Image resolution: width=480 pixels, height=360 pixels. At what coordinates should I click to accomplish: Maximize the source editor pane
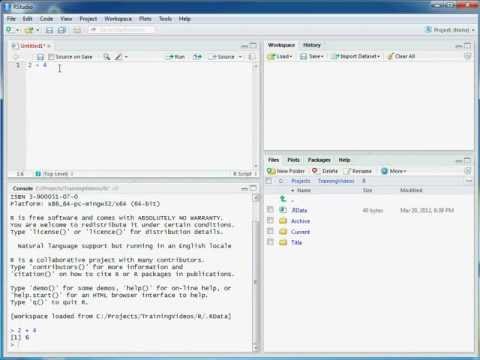click(x=253, y=45)
